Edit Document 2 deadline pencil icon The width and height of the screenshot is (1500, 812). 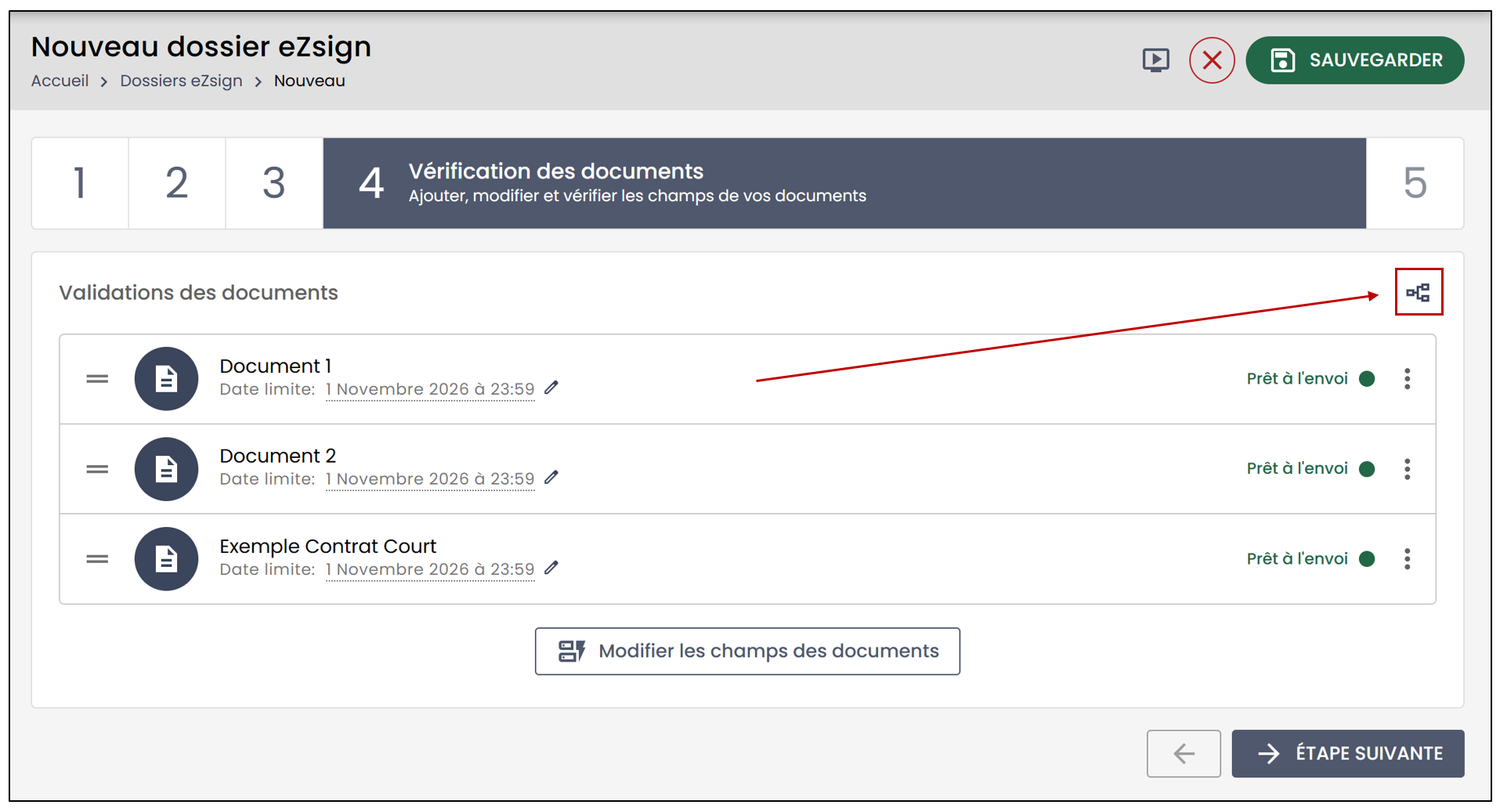click(551, 478)
